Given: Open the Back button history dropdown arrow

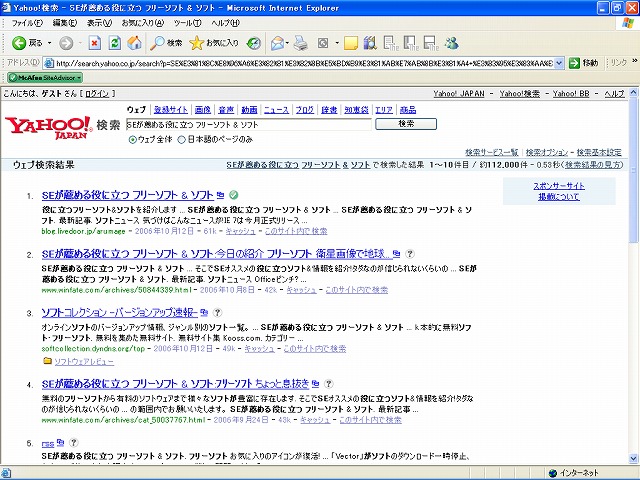Looking at the screenshot, I should click(x=49, y=43).
